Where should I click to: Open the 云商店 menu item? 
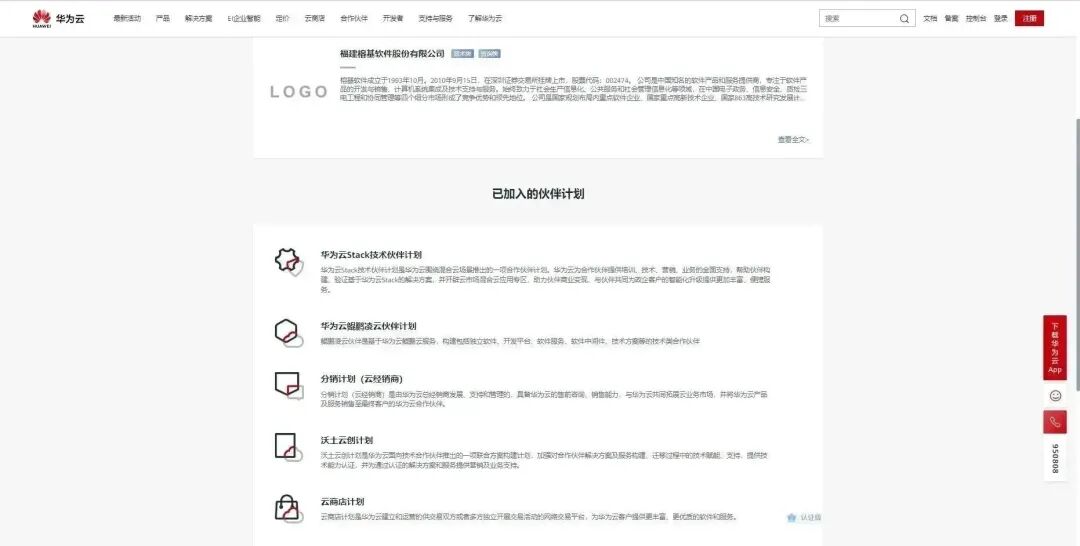315,19
